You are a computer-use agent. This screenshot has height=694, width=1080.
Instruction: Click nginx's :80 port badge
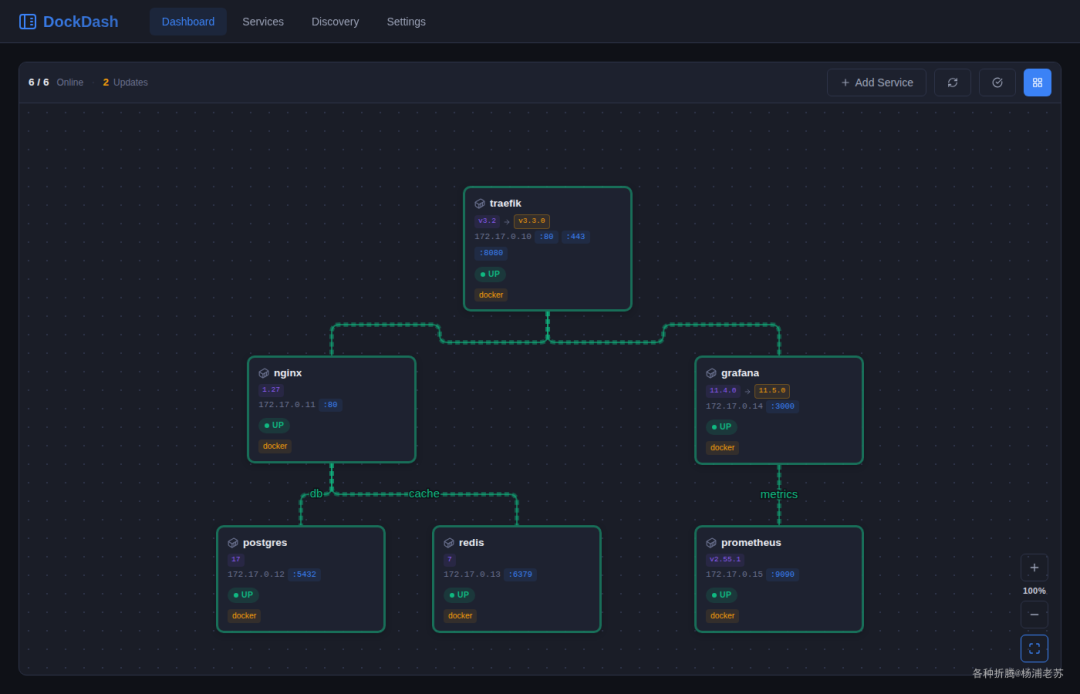(331, 405)
